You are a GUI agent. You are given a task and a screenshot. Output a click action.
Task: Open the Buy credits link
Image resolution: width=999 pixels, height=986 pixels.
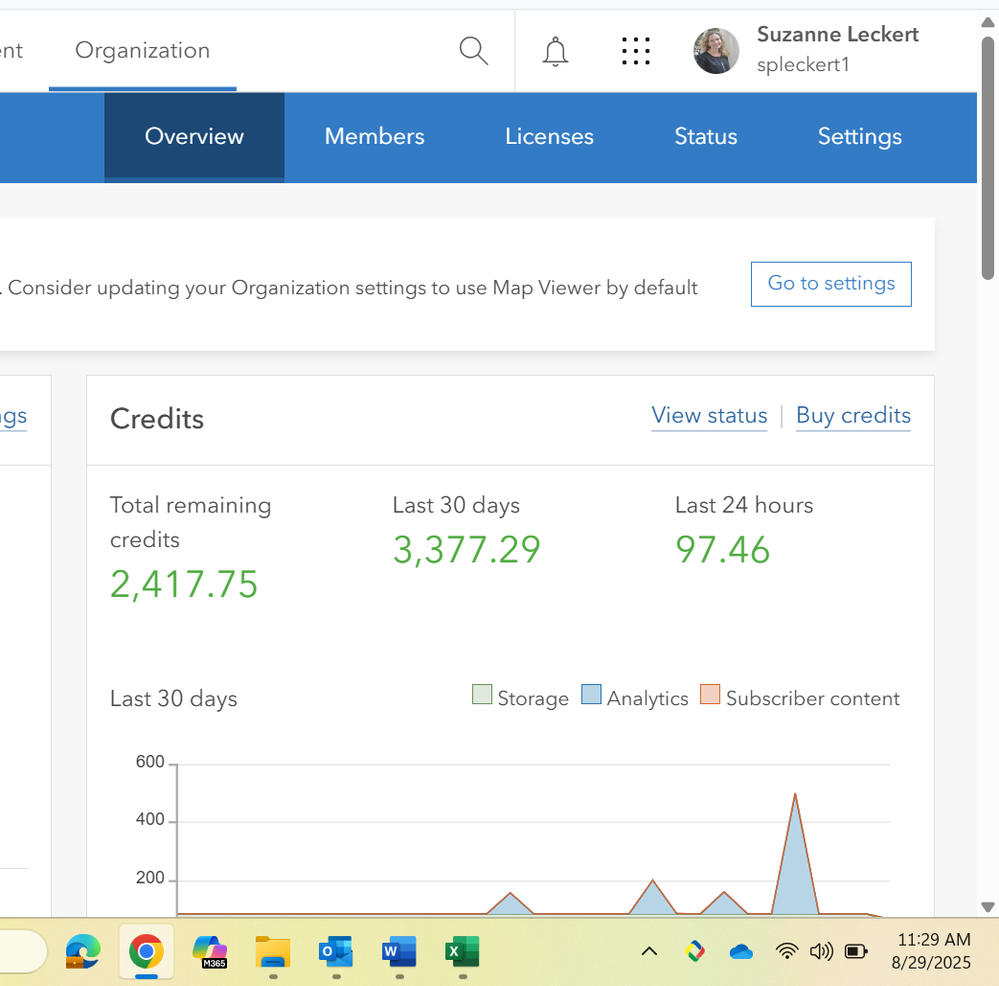pos(853,415)
